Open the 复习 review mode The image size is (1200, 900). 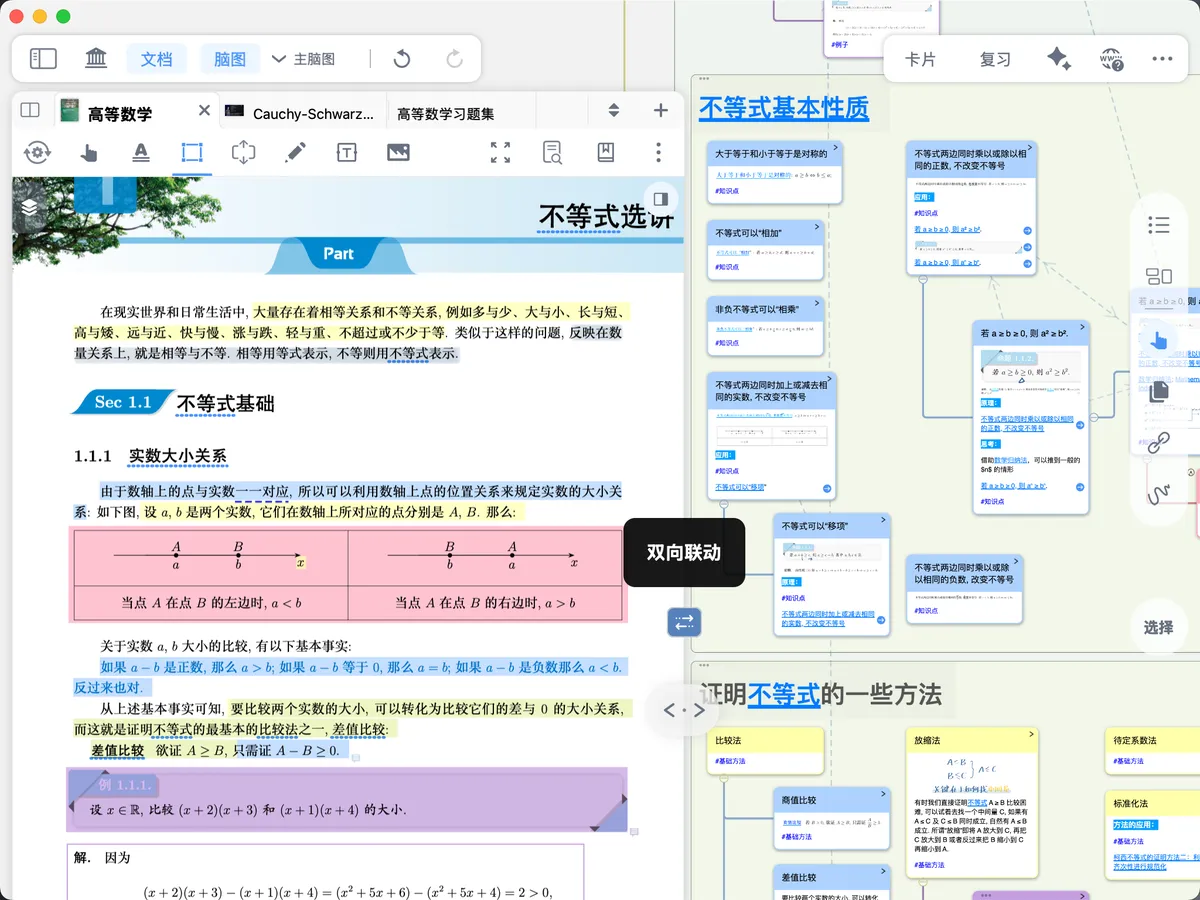coord(995,59)
